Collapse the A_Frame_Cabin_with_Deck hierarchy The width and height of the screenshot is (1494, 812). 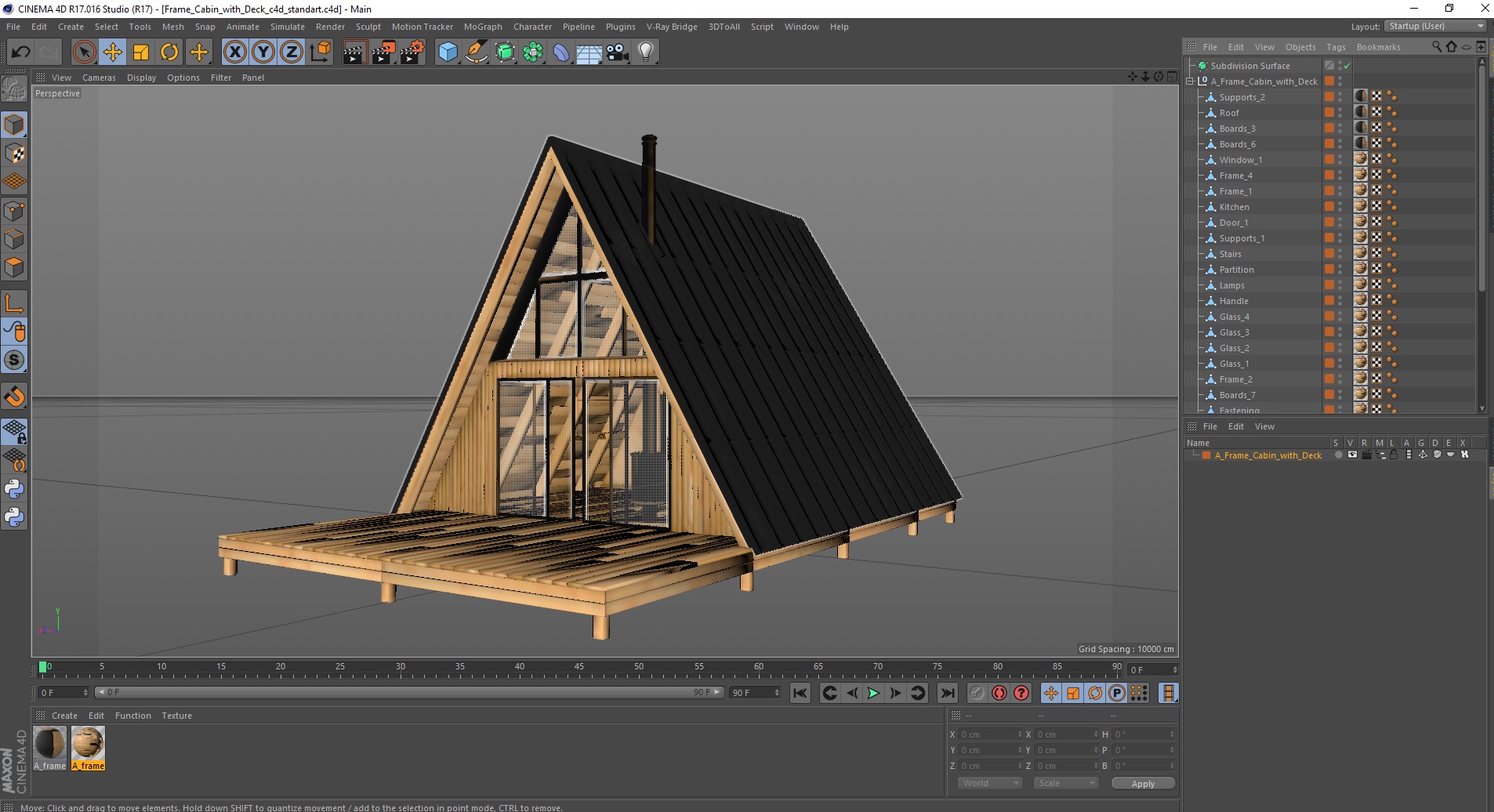click(1191, 81)
